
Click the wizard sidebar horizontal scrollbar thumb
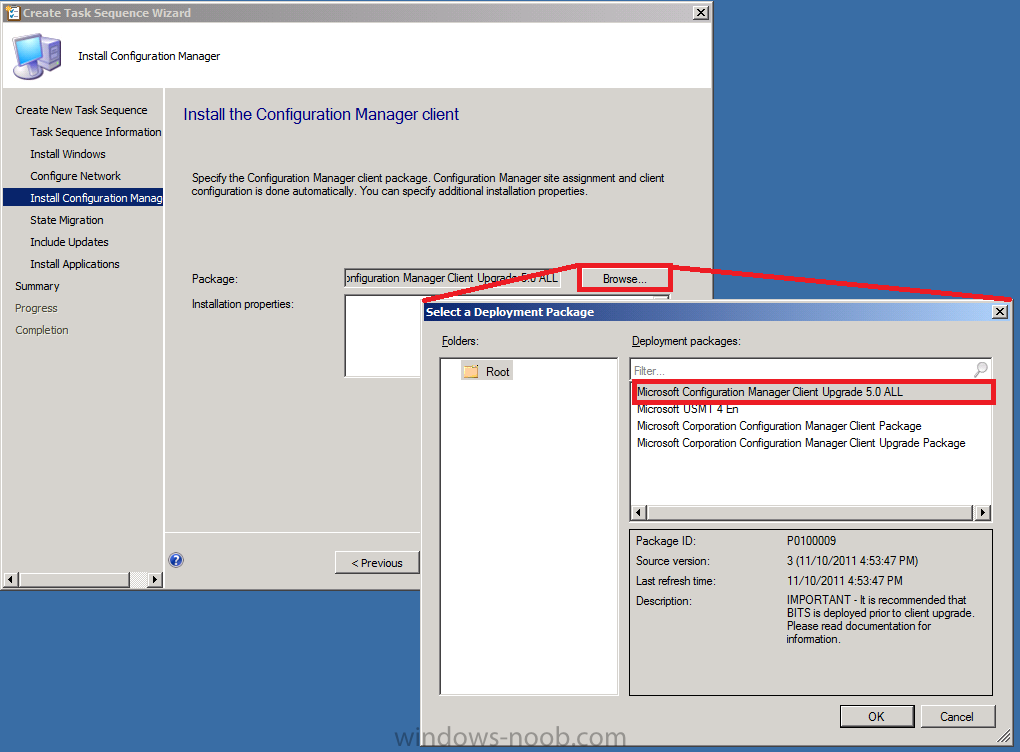click(74, 579)
